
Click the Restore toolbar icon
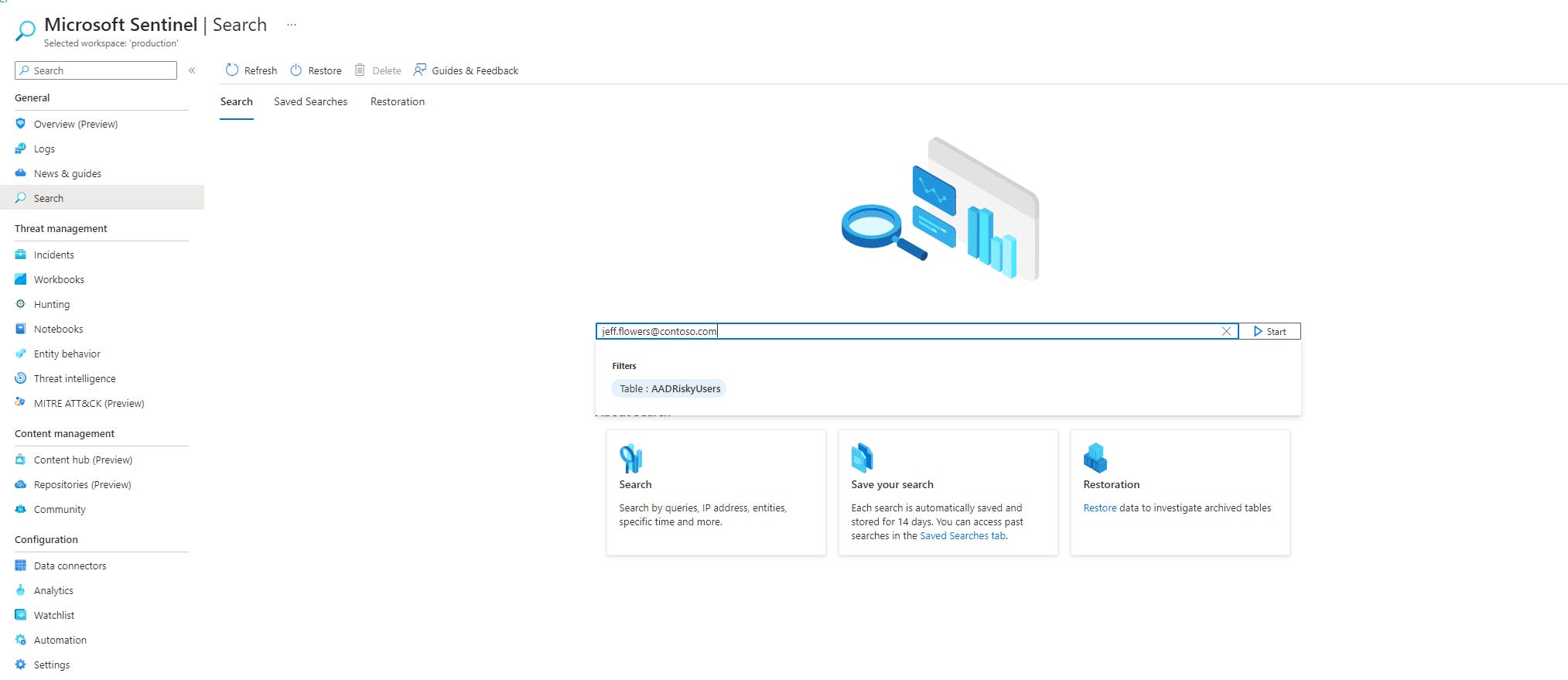coord(296,70)
